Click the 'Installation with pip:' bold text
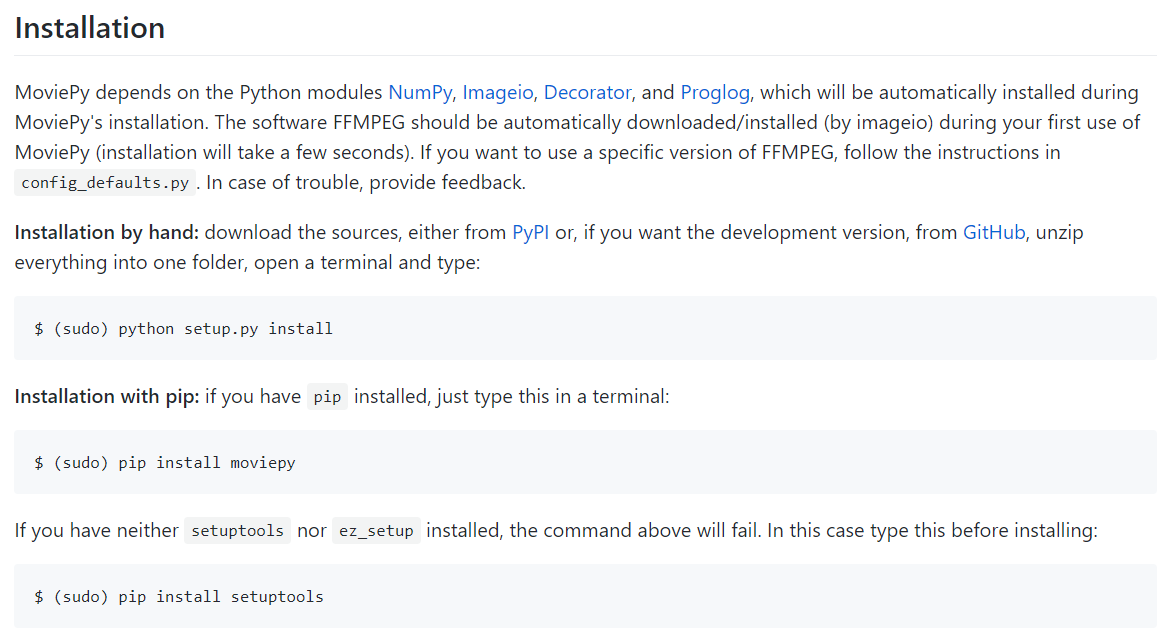The image size is (1164, 632). 107,397
